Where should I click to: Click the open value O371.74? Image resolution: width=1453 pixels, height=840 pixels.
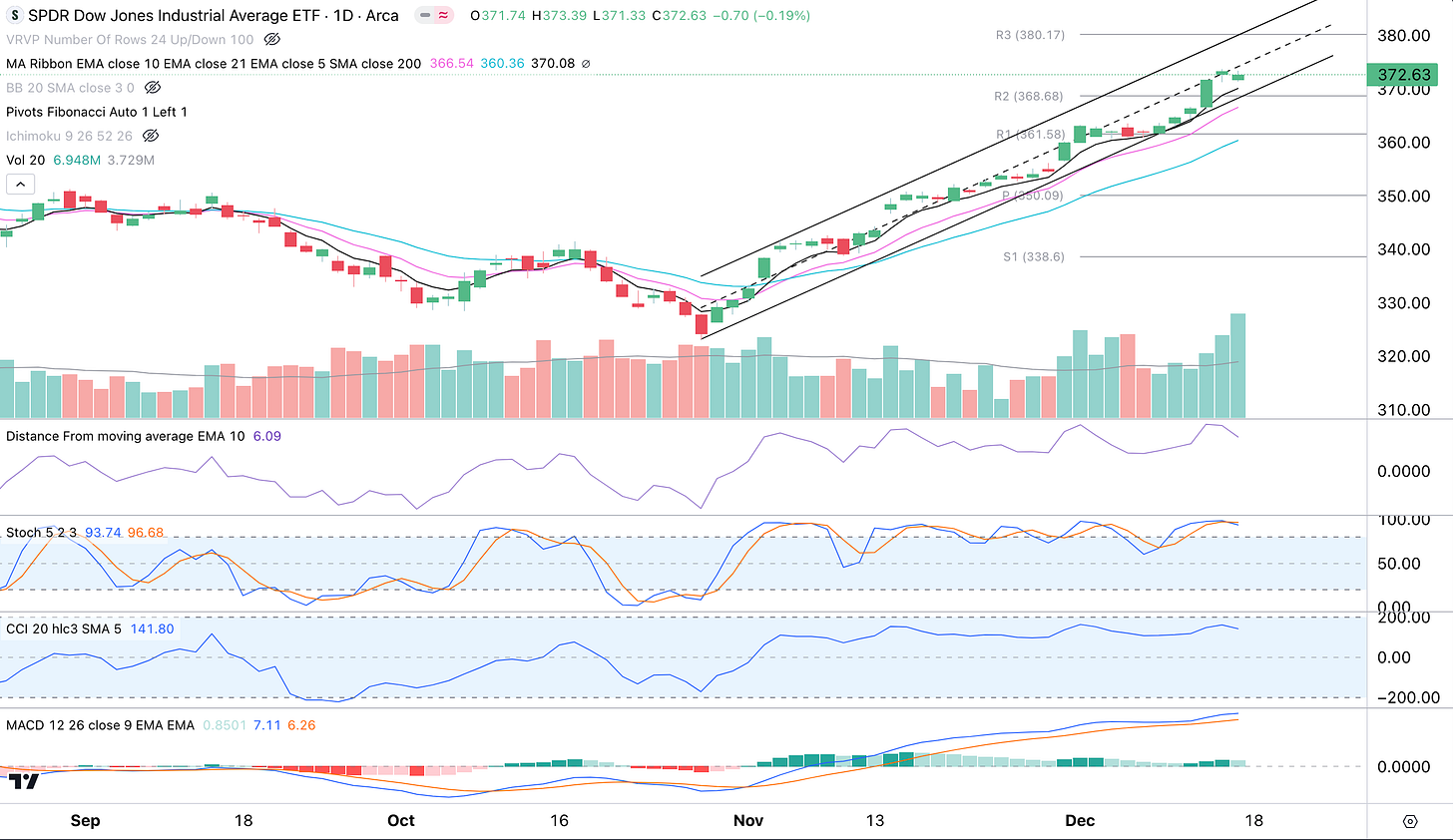[x=498, y=16]
